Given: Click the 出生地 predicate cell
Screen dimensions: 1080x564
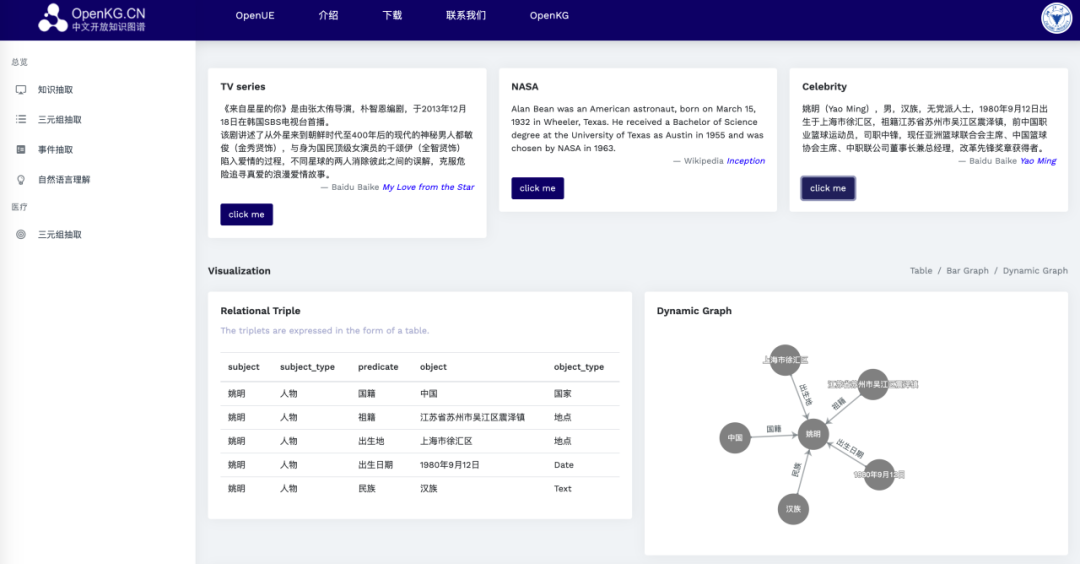Looking at the screenshot, I should tap(371, 441).
